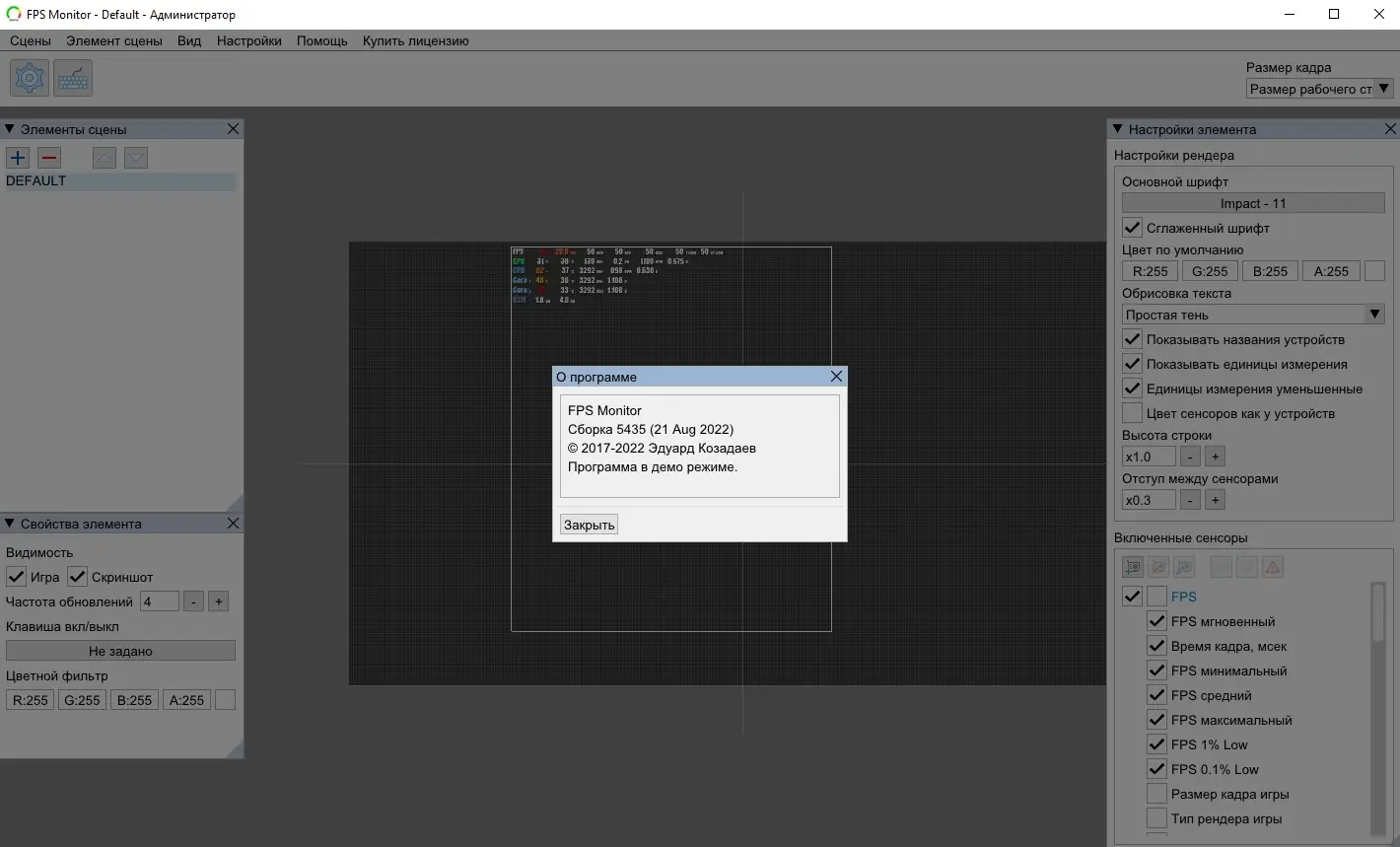Click the keyboard hotkeys toolbar icon
Screen dimensions: 1400x847
(73, 78)
